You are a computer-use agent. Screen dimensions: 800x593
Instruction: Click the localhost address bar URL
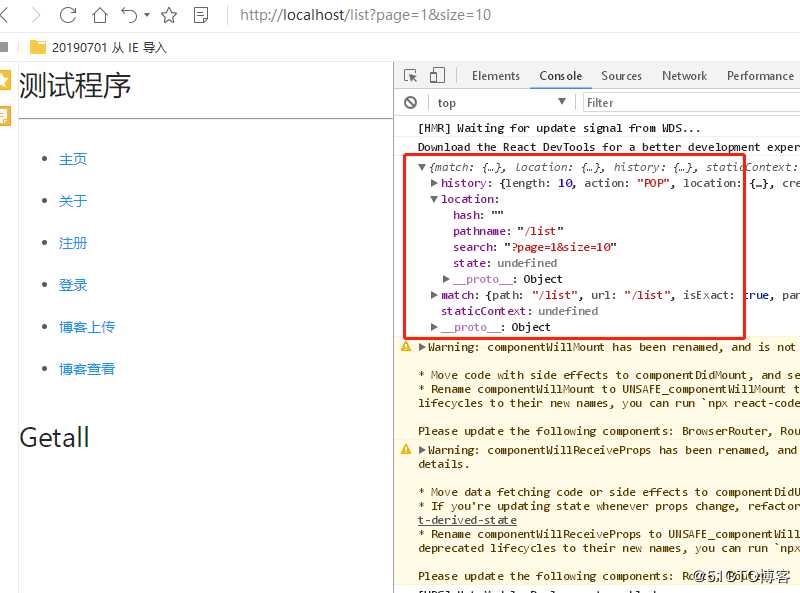365,15
